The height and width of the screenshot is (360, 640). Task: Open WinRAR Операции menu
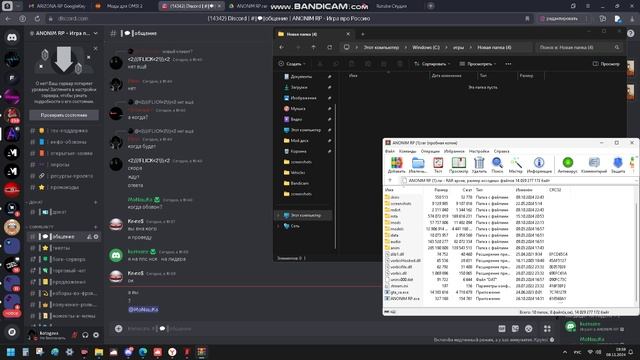point(430,151)
